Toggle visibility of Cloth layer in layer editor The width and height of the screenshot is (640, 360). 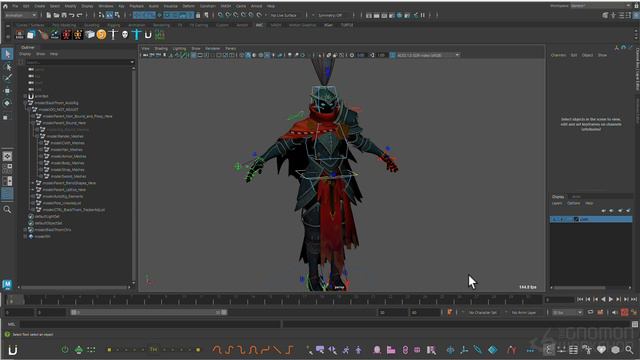553,219
